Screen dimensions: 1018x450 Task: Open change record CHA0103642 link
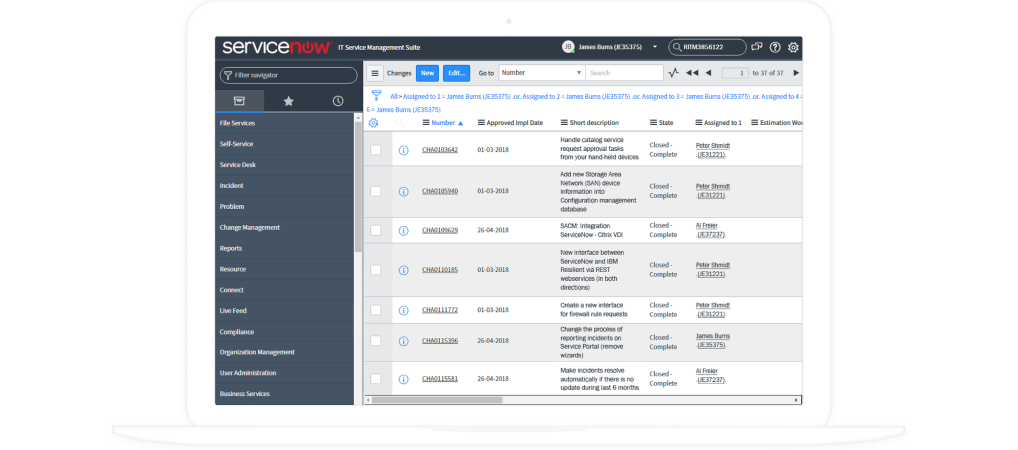[x=440, y=150]
